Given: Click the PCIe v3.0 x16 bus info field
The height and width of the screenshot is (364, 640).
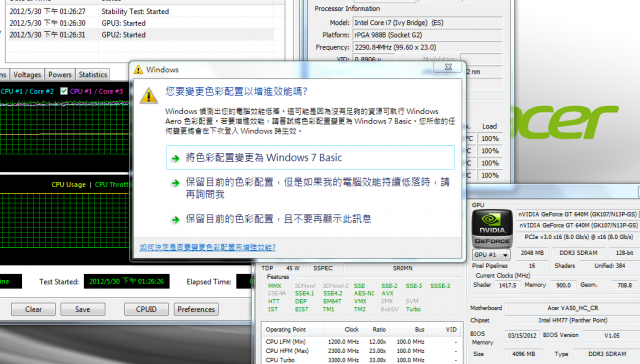Looking at the screenshot, I should point(578,237).
